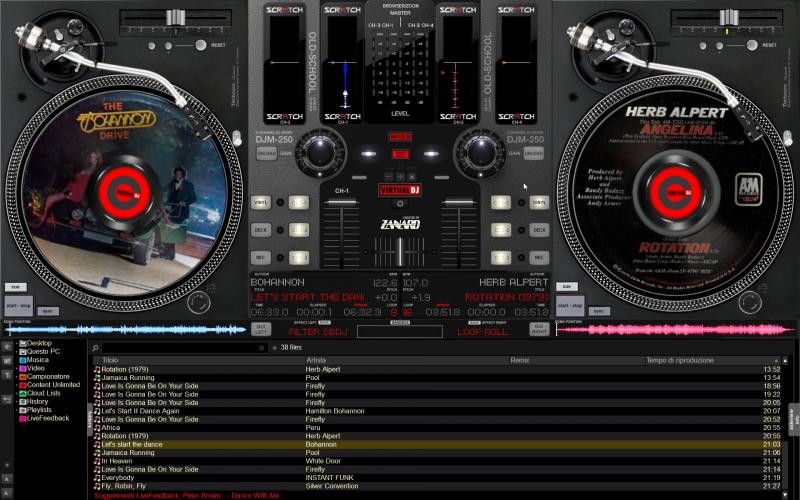Expand the Cloud Lists folder
800x500 pixels.
click(16, 393)
